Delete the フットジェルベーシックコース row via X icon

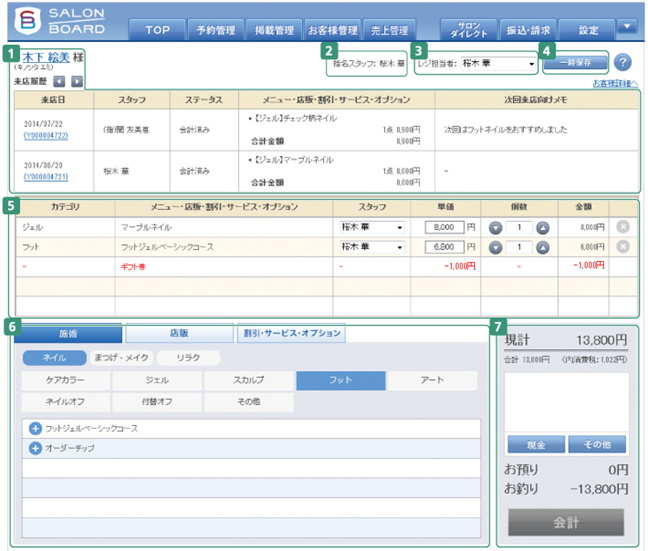coord(624,246)
